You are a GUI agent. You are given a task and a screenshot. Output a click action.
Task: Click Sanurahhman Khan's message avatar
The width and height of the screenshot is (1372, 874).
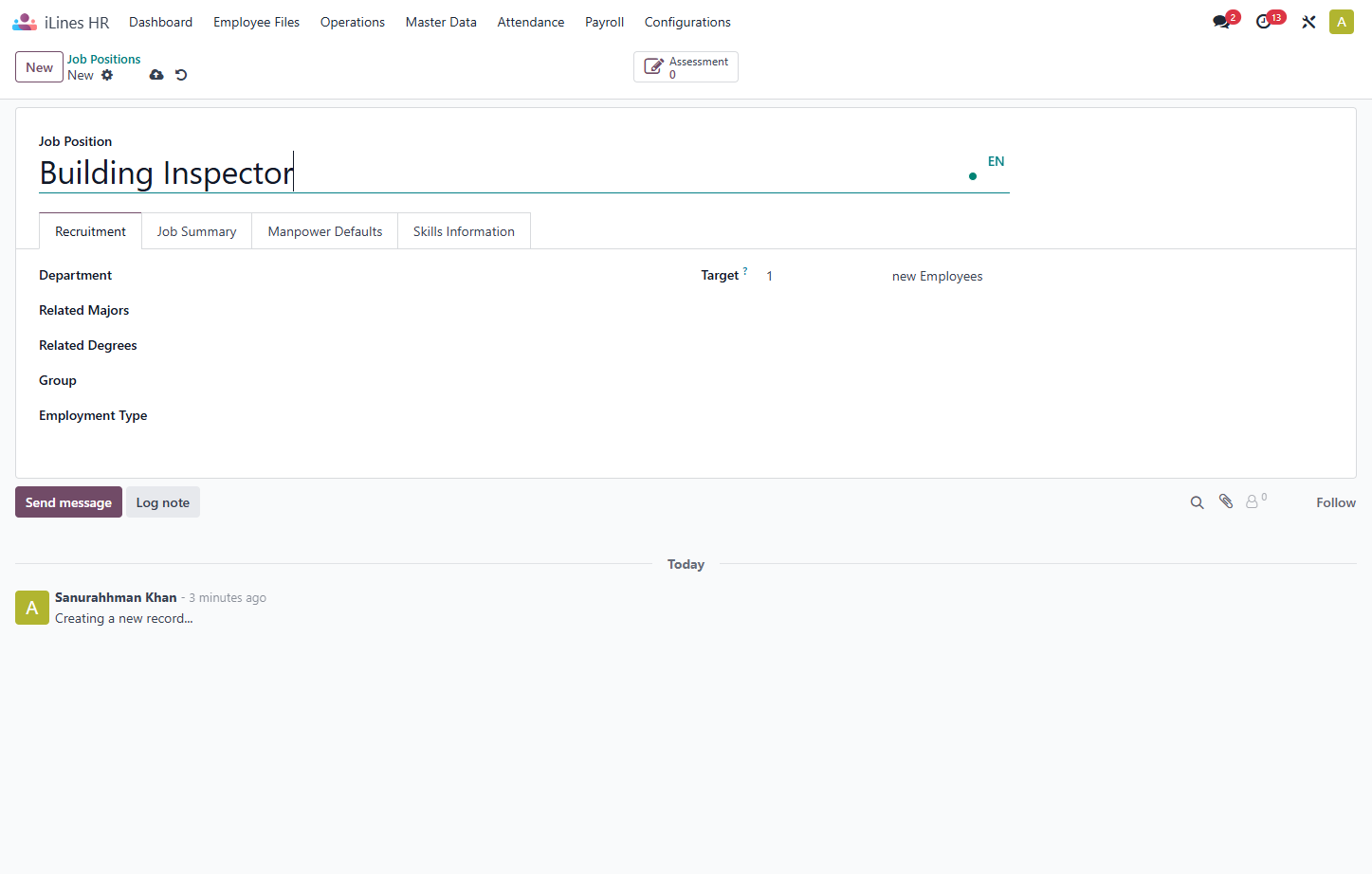point(32,608)
